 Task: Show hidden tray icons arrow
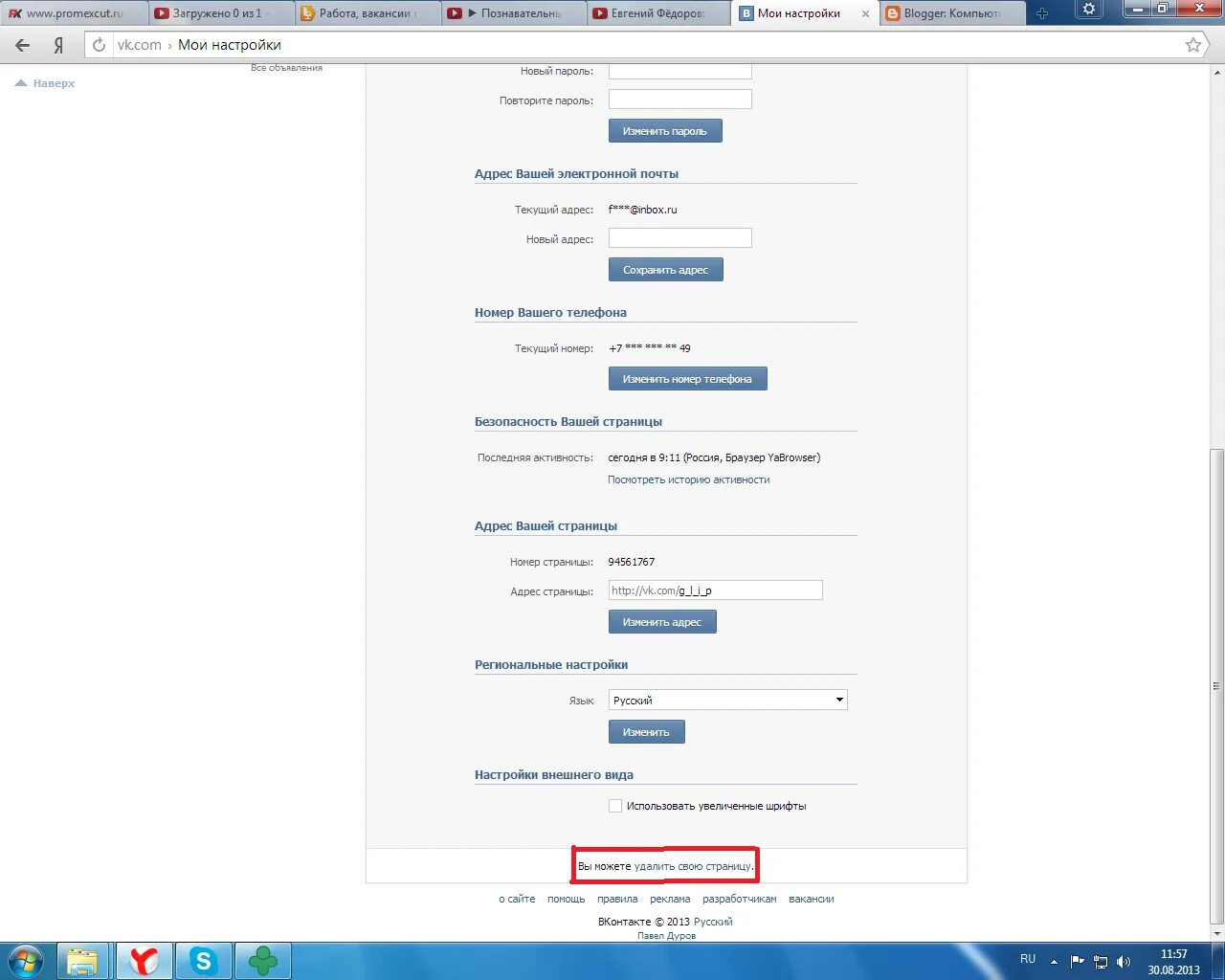1054,962
